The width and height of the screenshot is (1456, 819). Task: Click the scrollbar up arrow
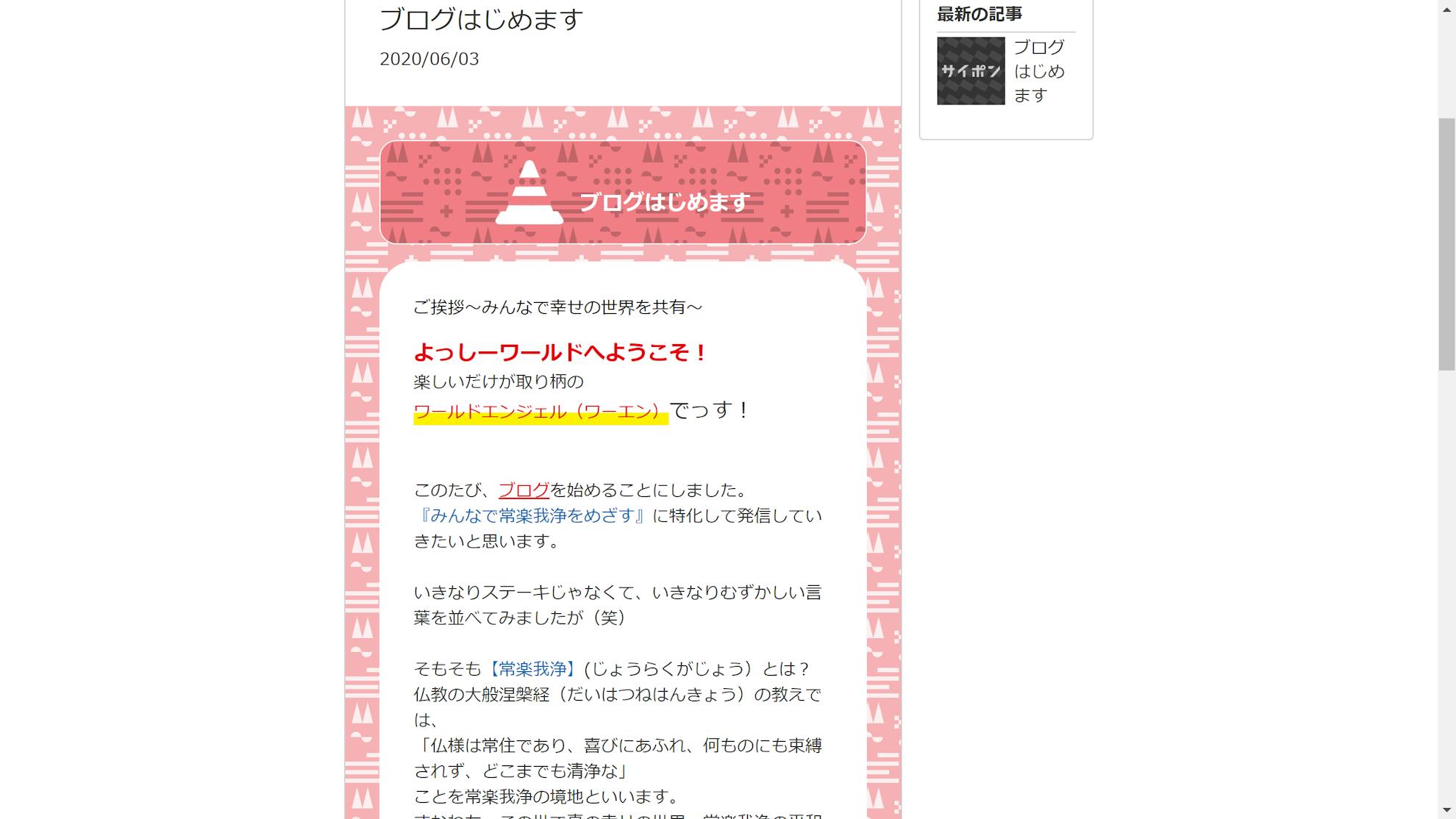click(1446, 7)
